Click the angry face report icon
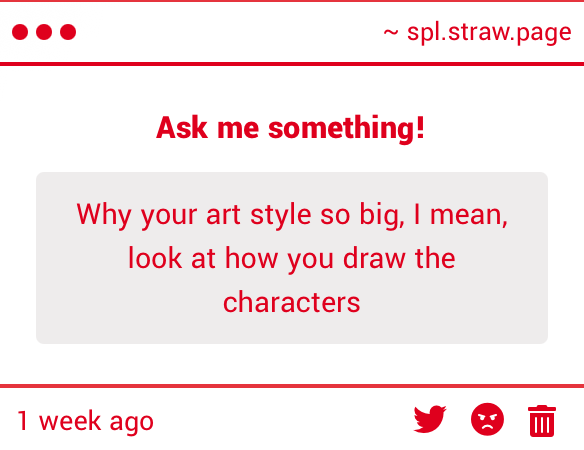584x450 pixels. (487, 419)
